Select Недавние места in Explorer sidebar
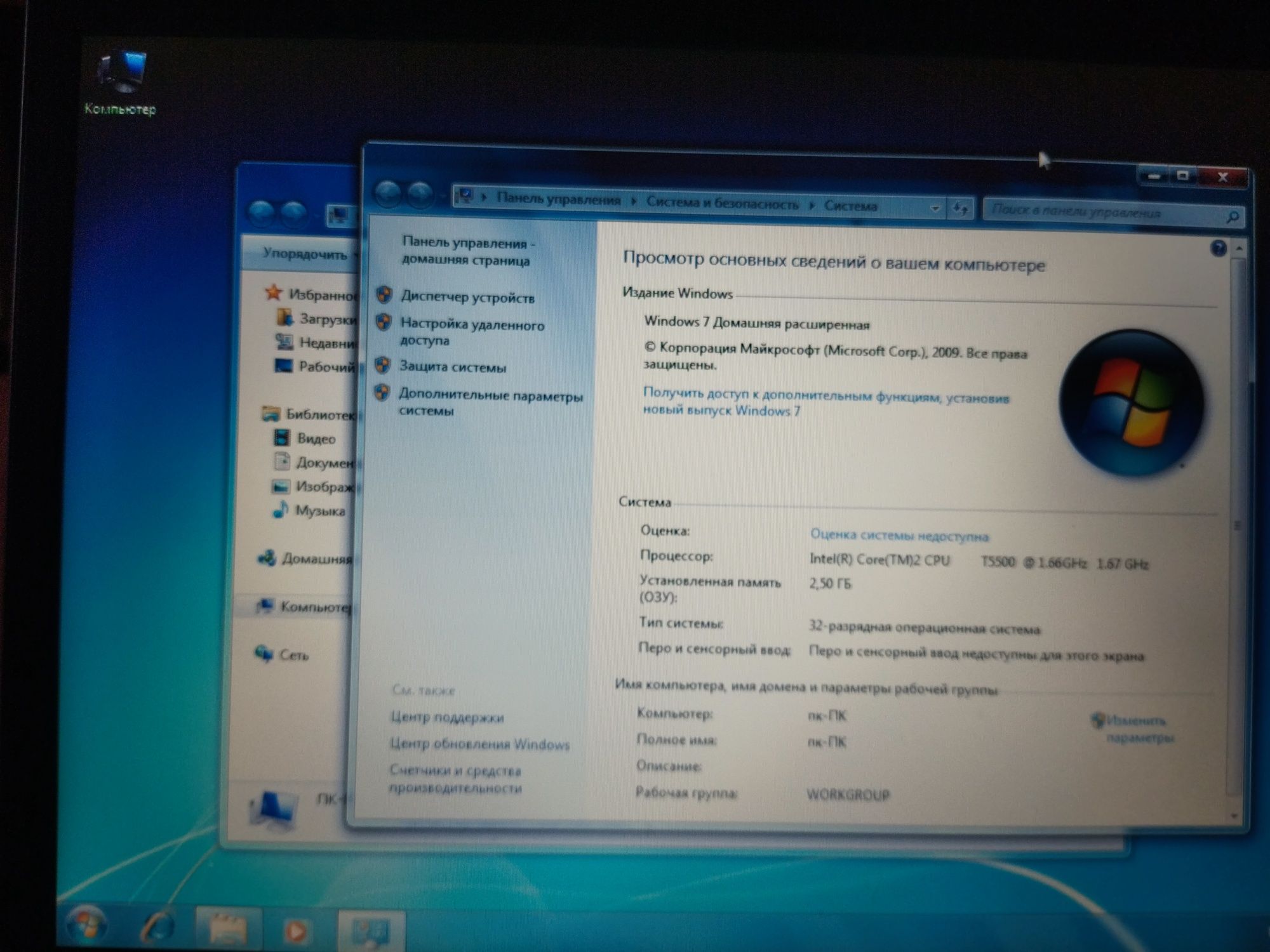This screenshot has height=952, width=1270. (328, 343)
